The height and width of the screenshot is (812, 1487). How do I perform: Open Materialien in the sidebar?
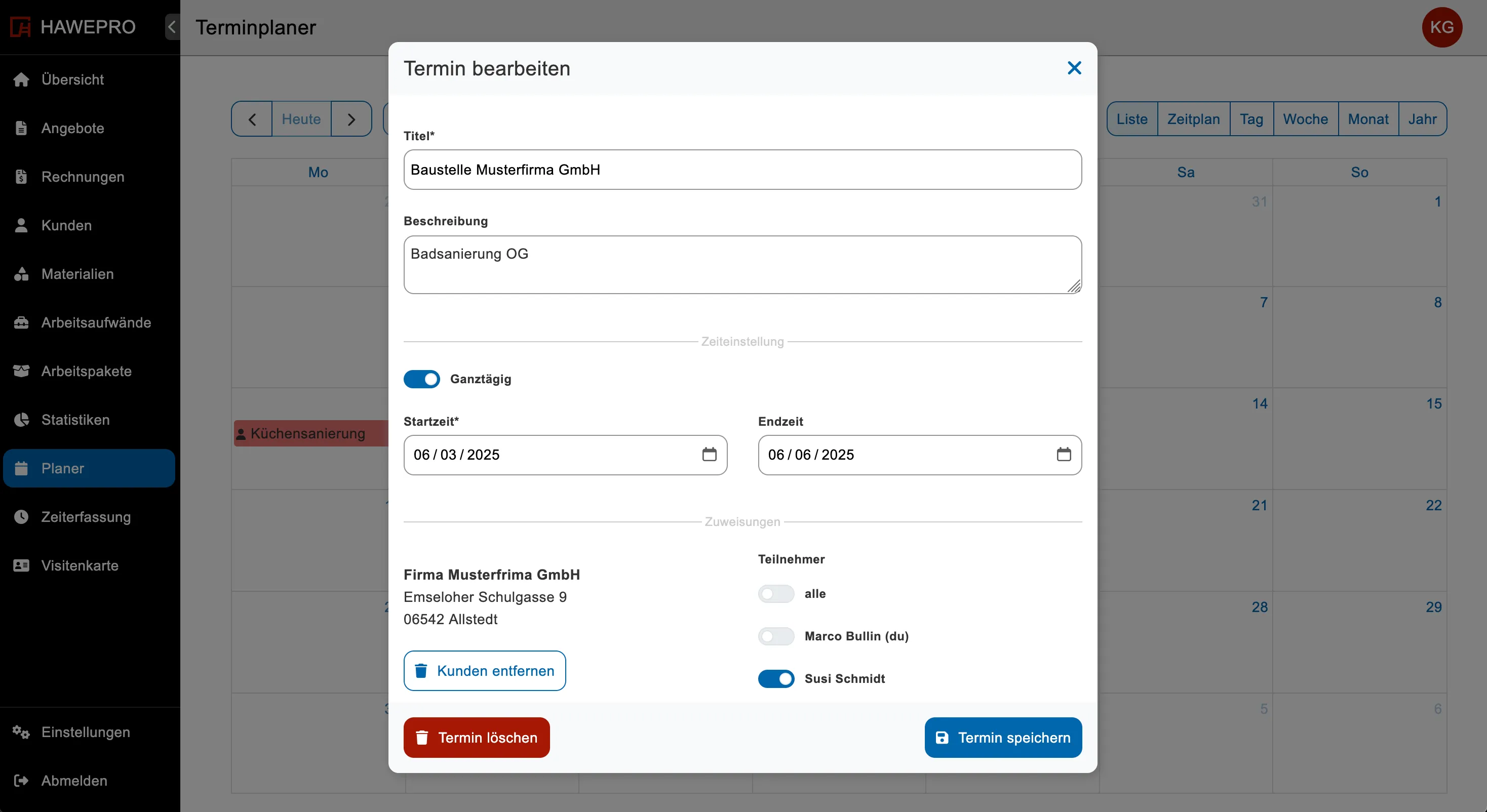[89, 274]
